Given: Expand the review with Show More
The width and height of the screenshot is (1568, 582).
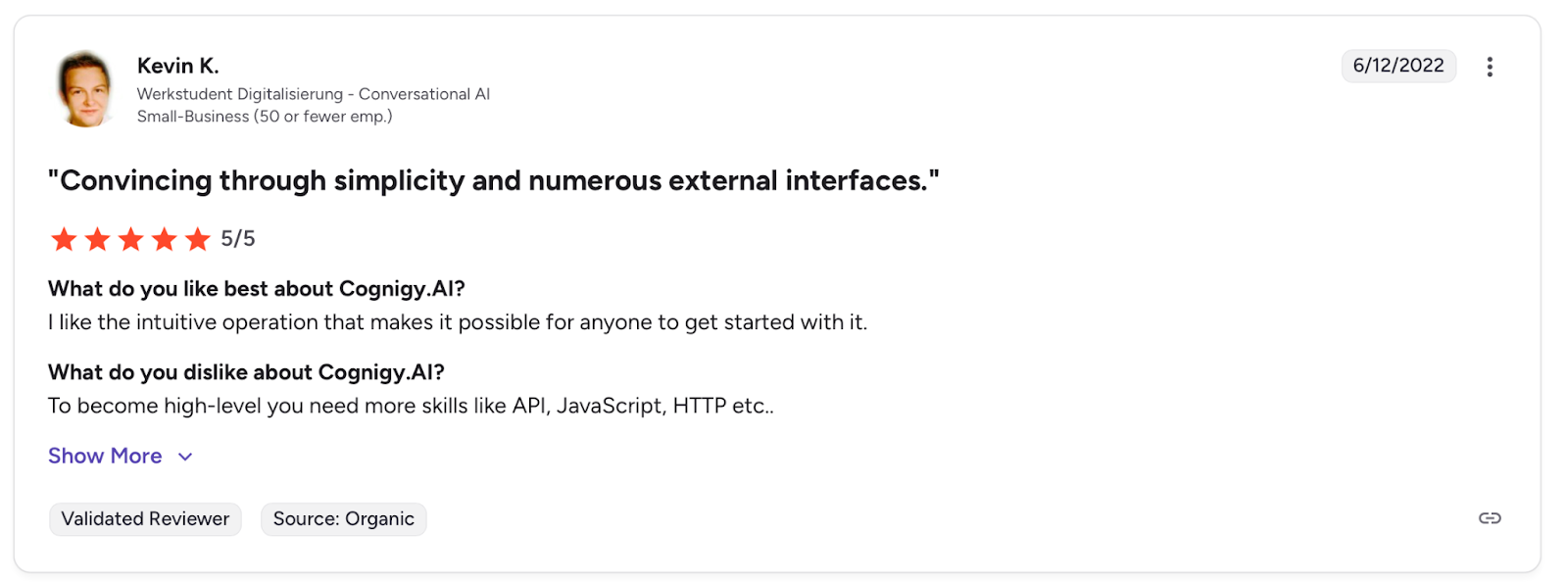Looking at the screenshot, I should click(105, 456).
